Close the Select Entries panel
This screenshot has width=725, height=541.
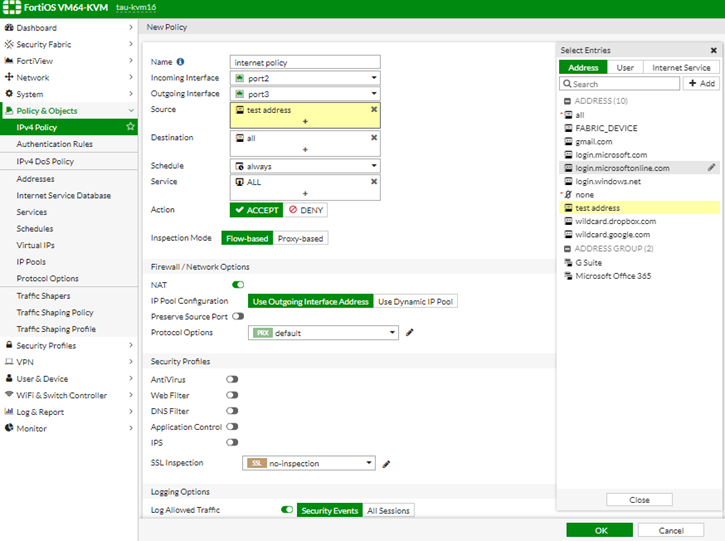[713, 50]
